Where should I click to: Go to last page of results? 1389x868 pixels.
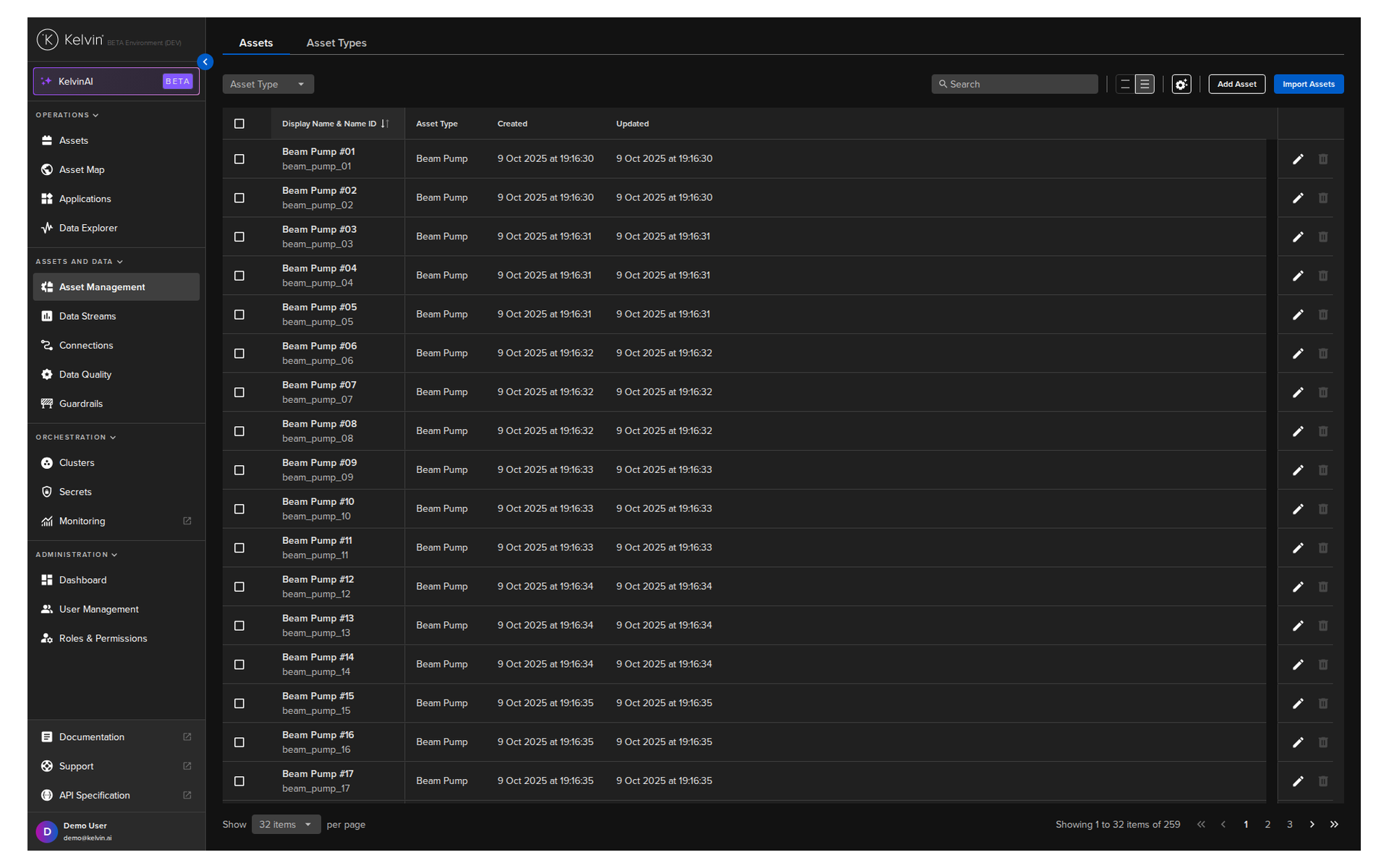(1334, 825)
